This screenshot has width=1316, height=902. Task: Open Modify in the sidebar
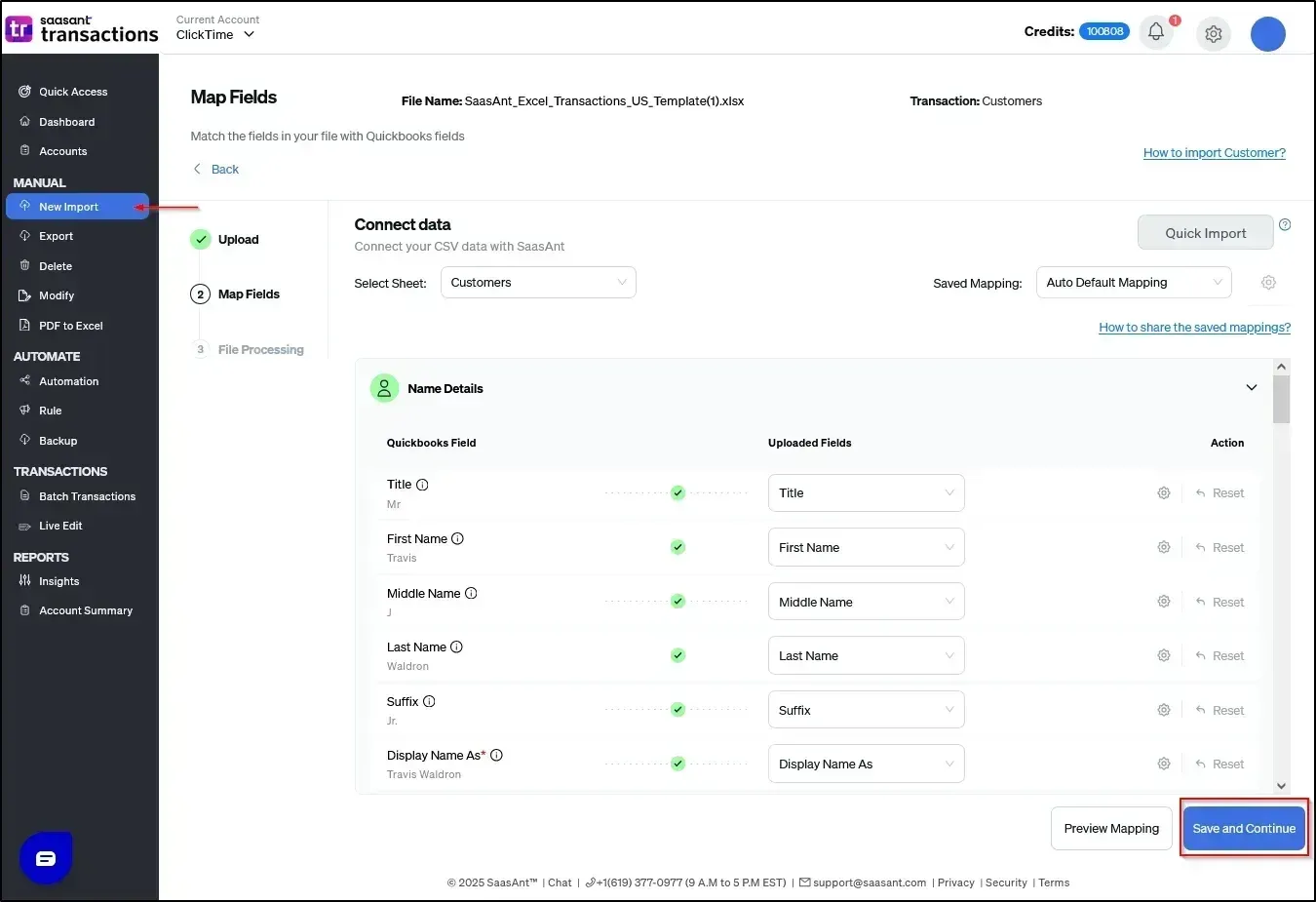click(x=57, y=295)
